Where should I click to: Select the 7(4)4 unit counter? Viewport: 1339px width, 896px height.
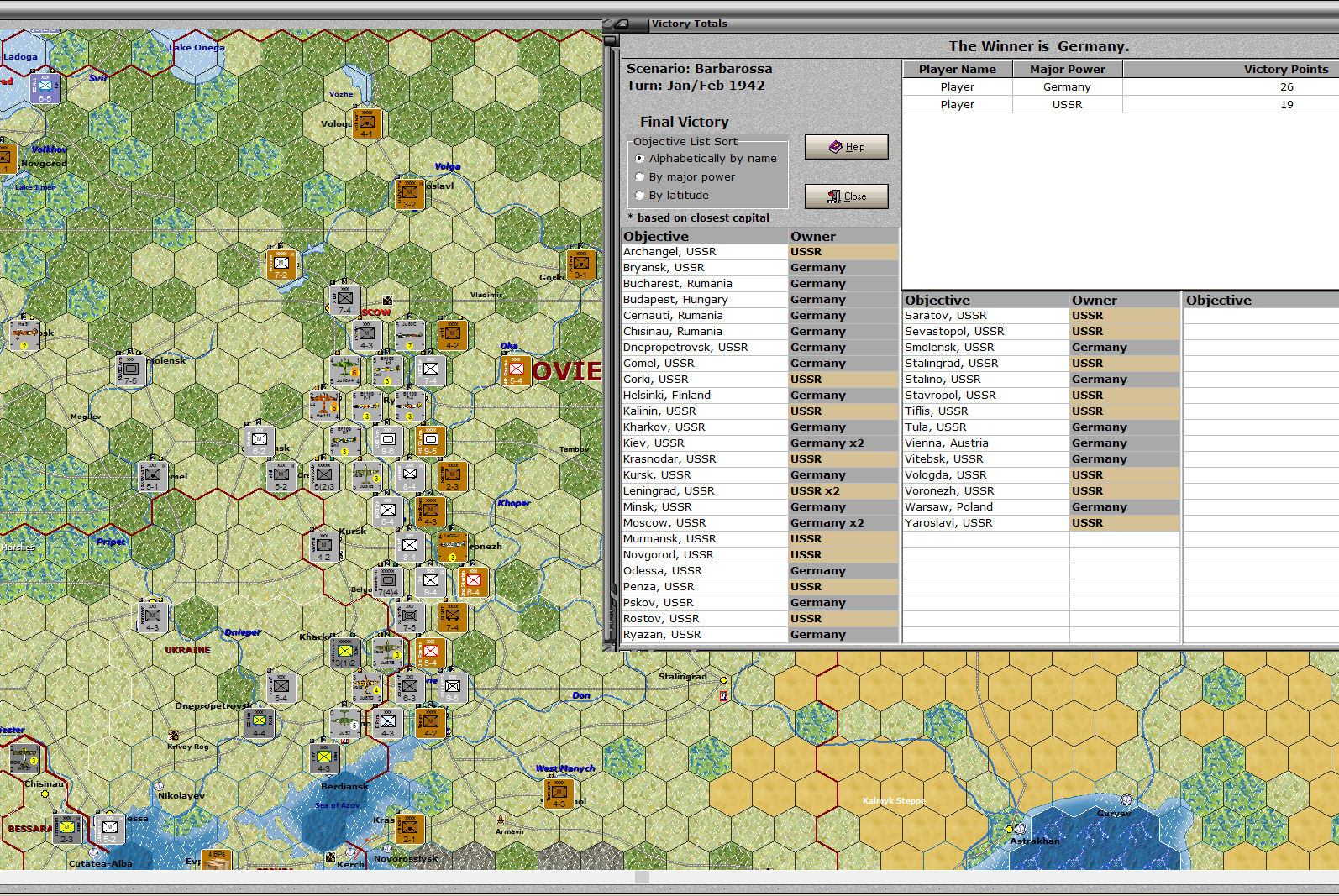click(x=388, y=582)
